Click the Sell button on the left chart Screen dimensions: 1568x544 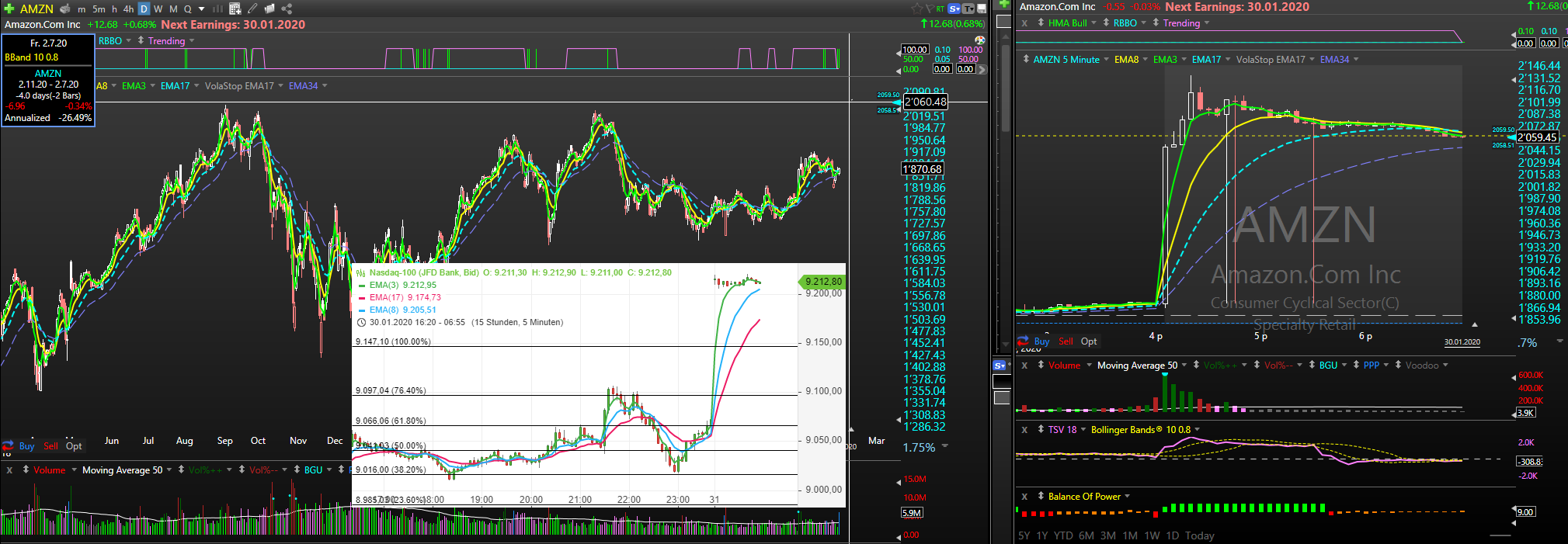pyautogui.click(x=50, y=446)
